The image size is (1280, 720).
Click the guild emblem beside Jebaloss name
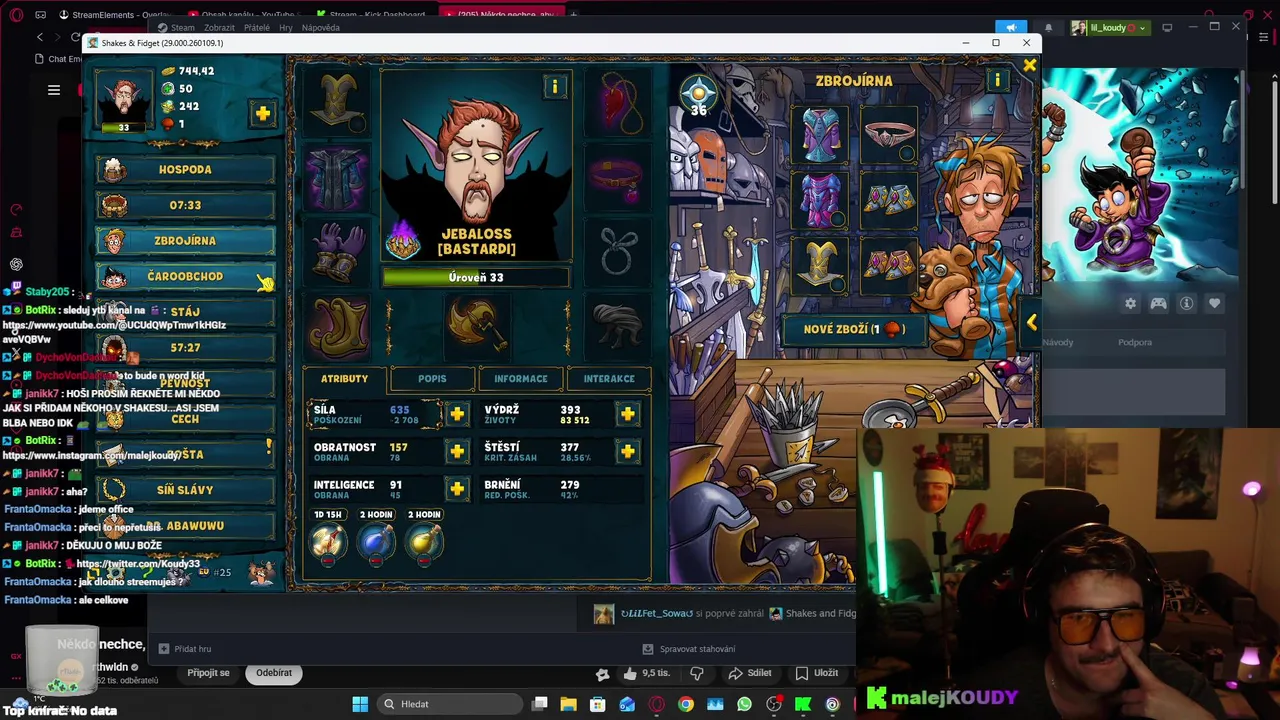402,241
